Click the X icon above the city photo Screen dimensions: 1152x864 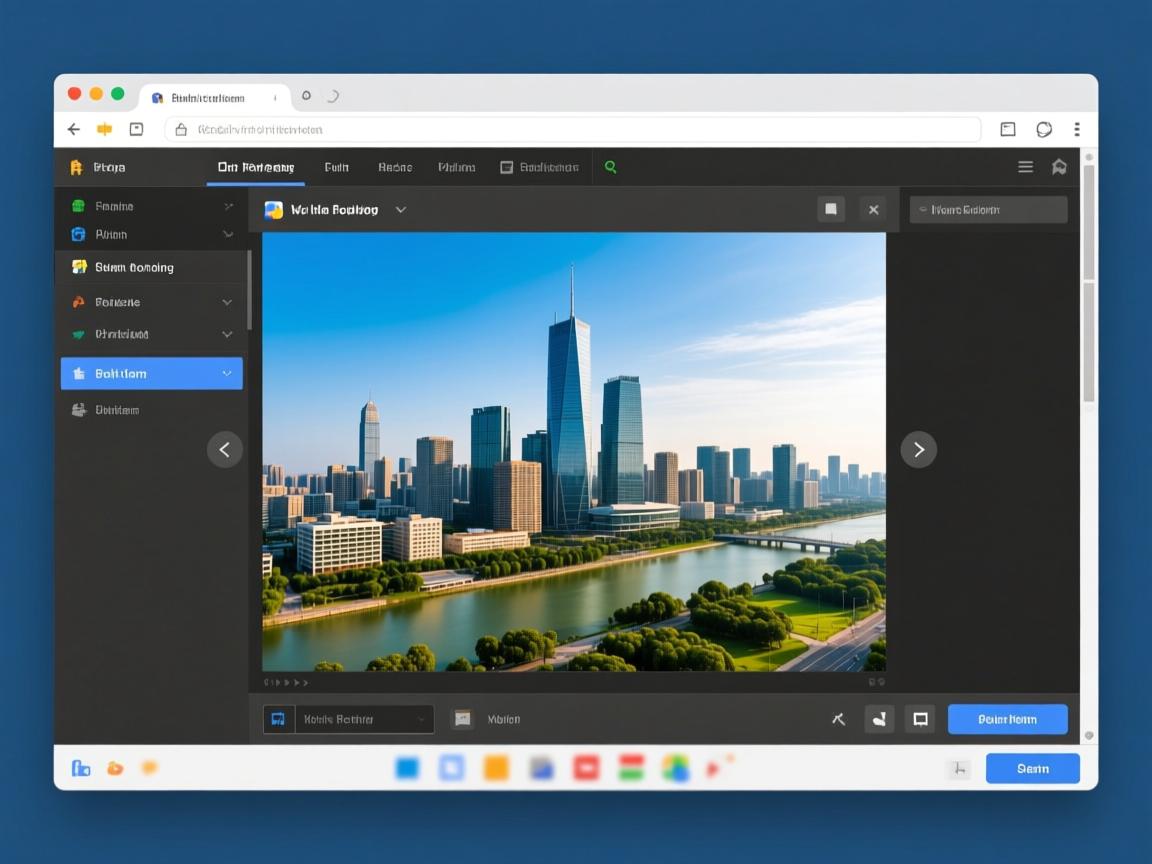click(x=873, y=210)
